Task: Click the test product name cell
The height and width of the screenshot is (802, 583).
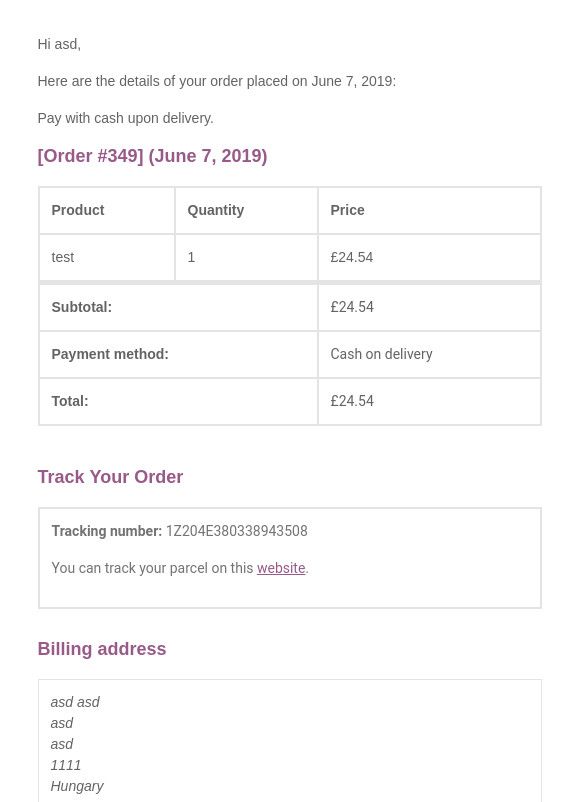Action: click(x=107, y=257)
